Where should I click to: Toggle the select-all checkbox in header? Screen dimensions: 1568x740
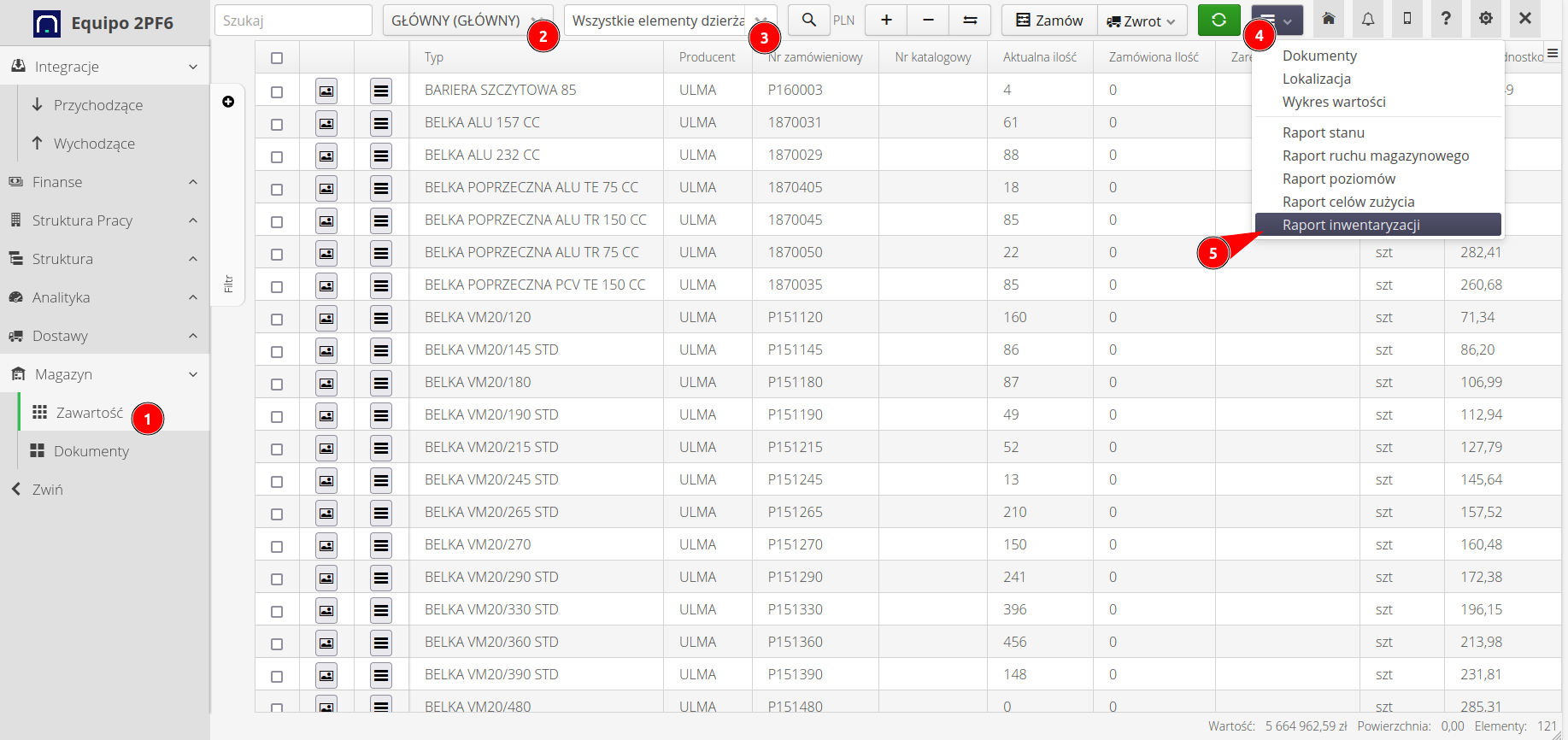click(x=277, y=58)
